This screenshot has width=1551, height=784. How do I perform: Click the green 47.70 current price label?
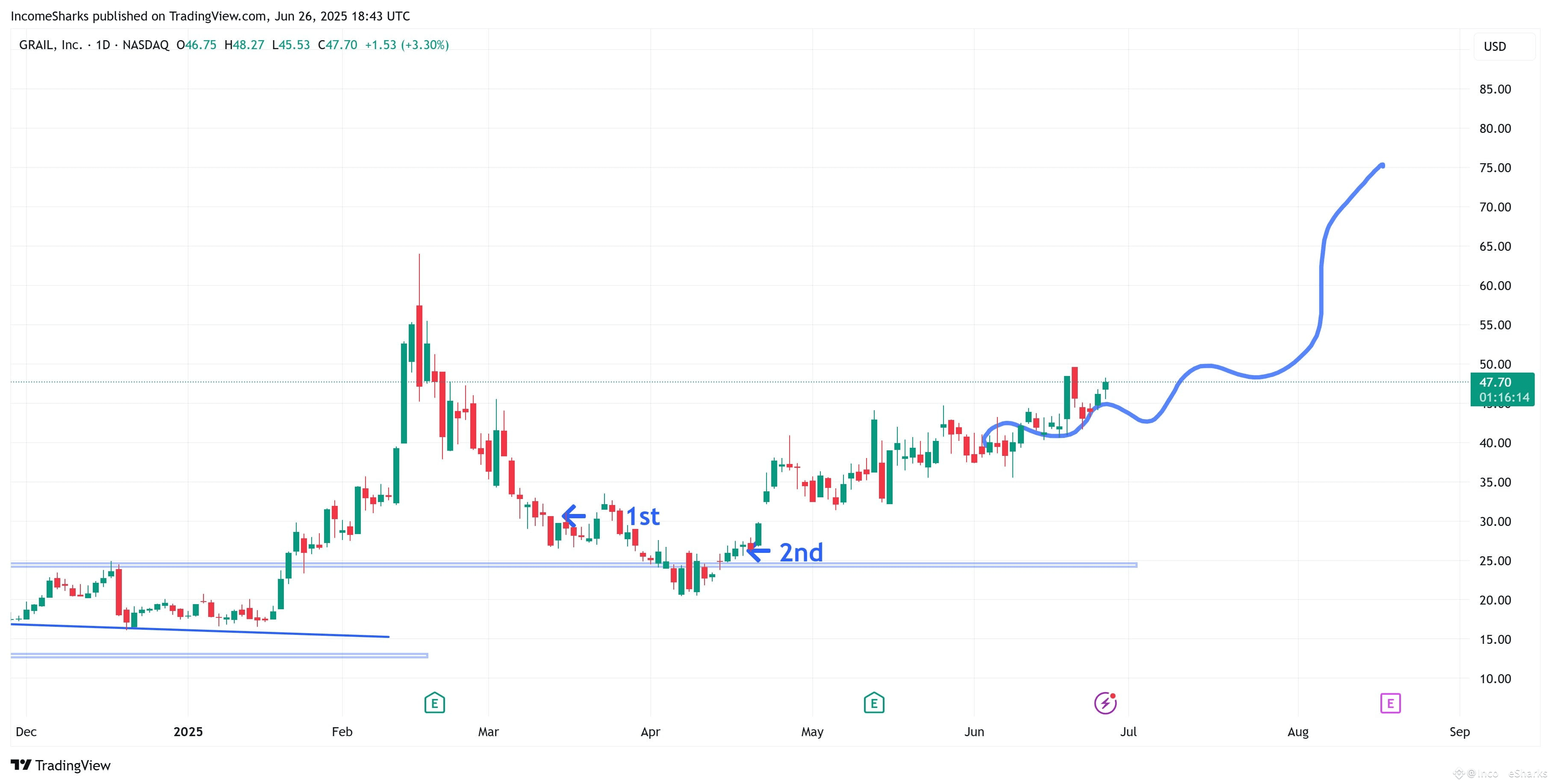1495,382
